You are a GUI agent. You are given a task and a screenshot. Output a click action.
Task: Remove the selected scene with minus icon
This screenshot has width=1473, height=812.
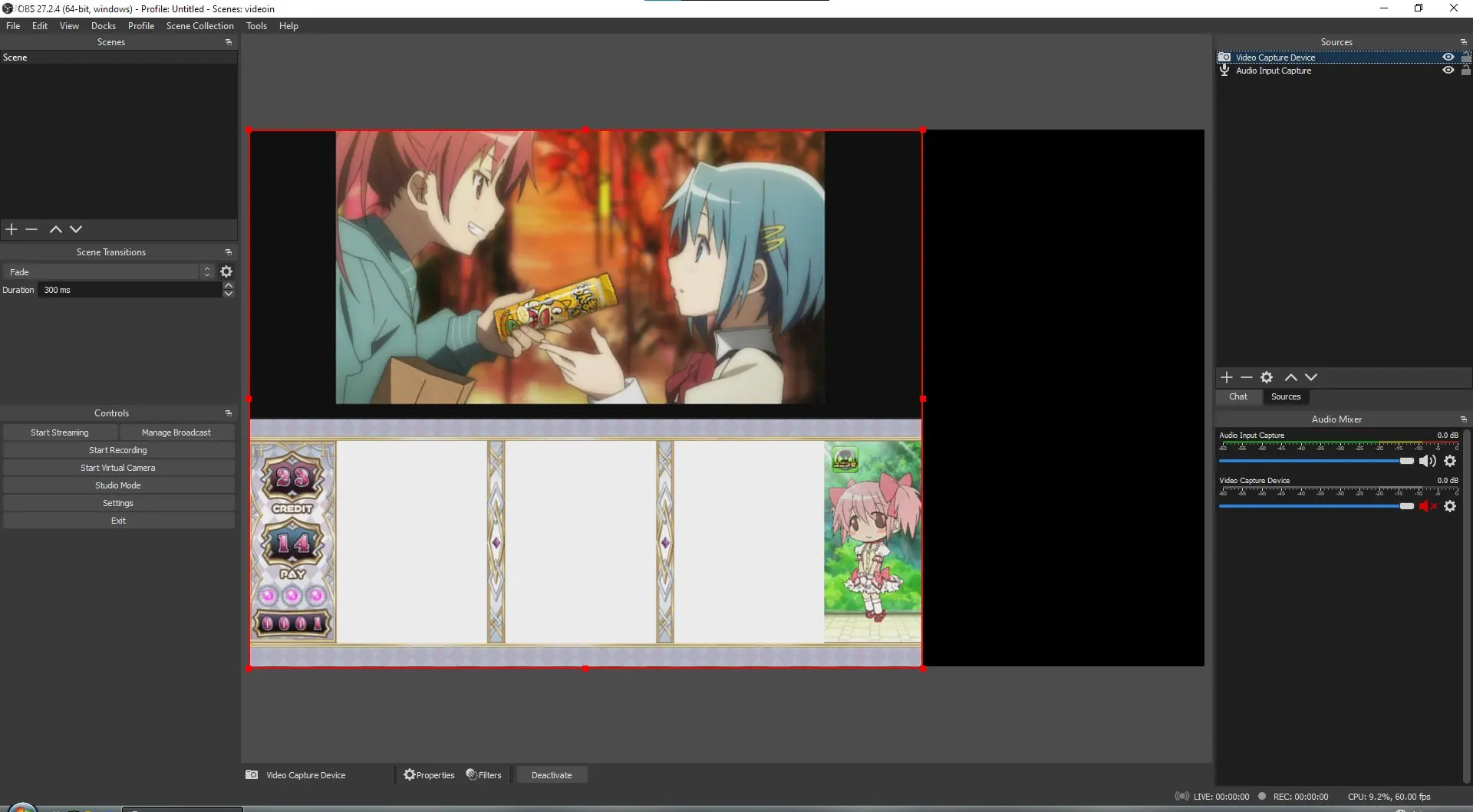(31, 229)
